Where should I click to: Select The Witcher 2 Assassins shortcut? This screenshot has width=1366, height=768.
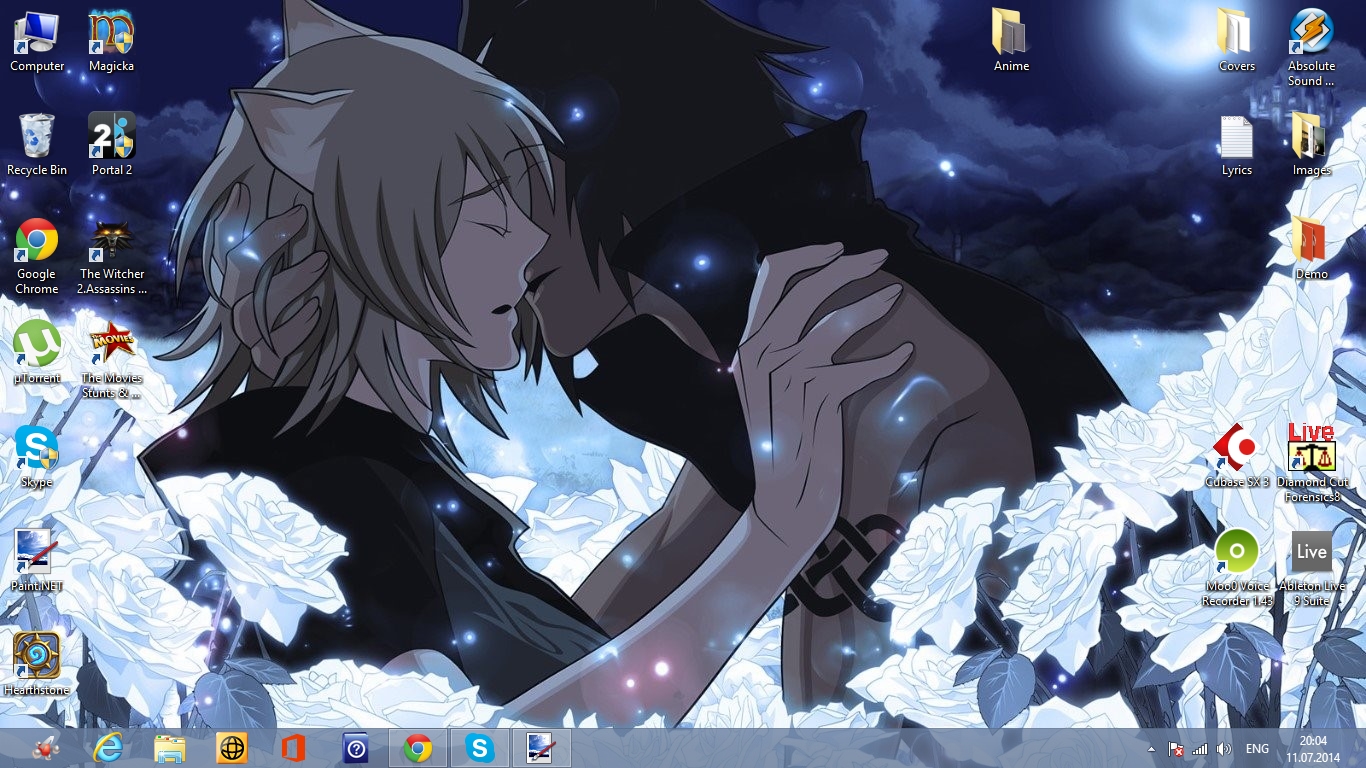pos(112,257)
